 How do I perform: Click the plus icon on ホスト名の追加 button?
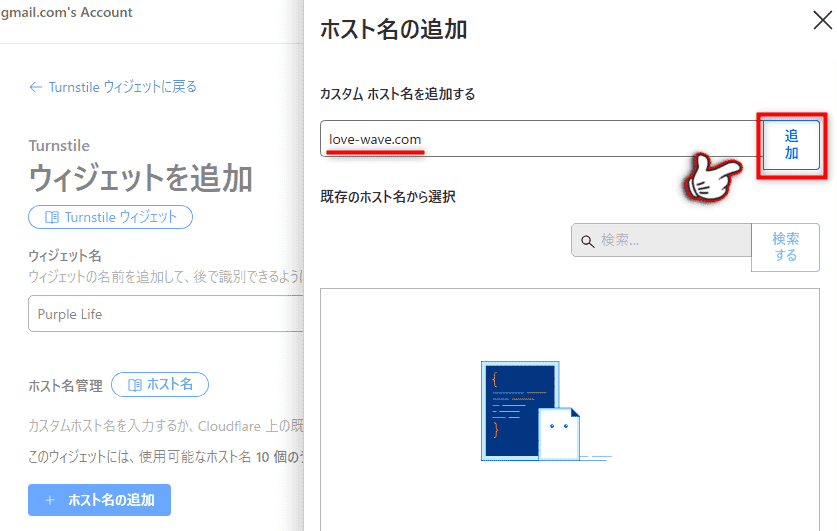tap(49, 500)
